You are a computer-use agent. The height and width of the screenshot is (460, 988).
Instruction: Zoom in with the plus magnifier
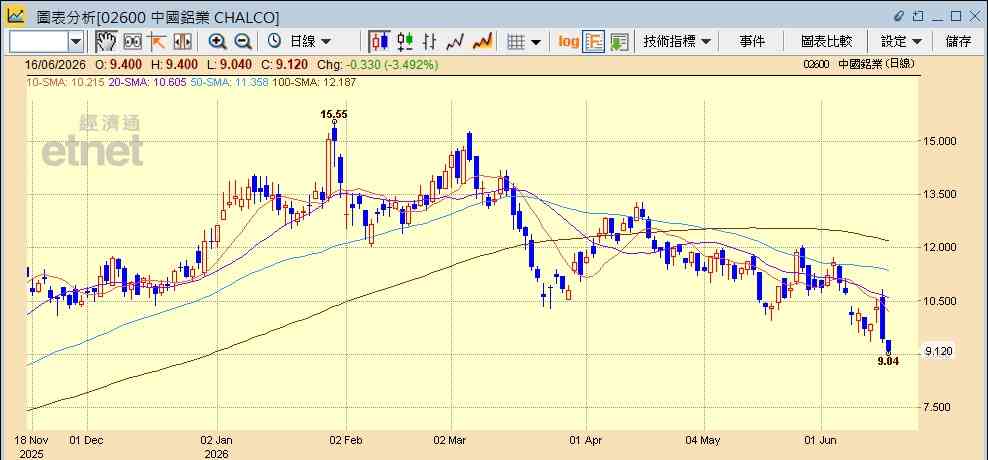pyautogui.click(x=217, y=42)
